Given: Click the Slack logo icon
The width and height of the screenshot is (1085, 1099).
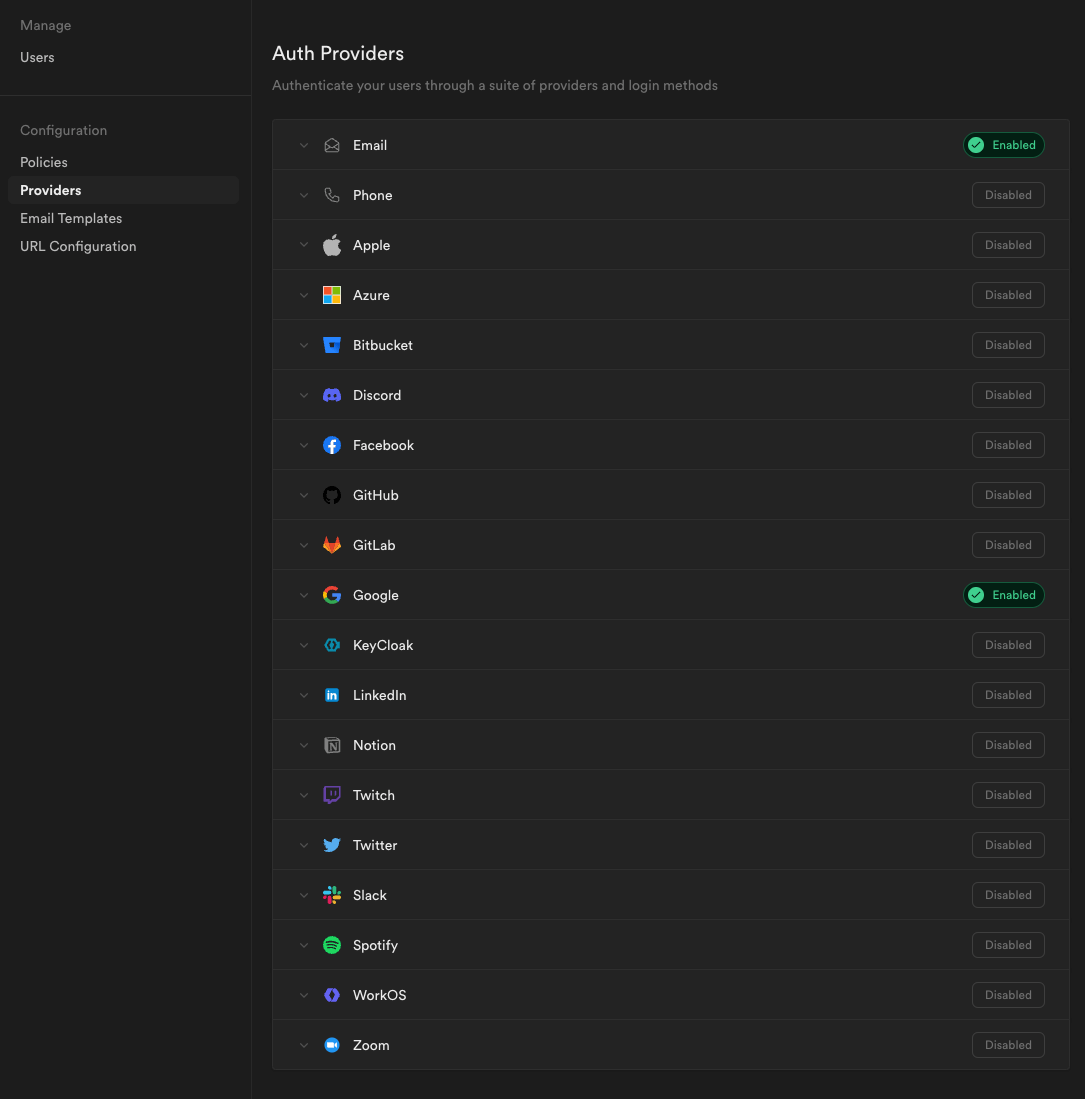Looking at the screenshot, I should click(332, 895).
